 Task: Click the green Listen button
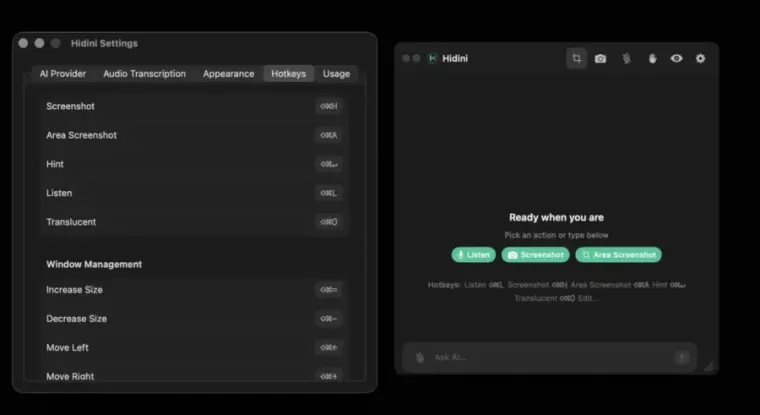point(474,255)
